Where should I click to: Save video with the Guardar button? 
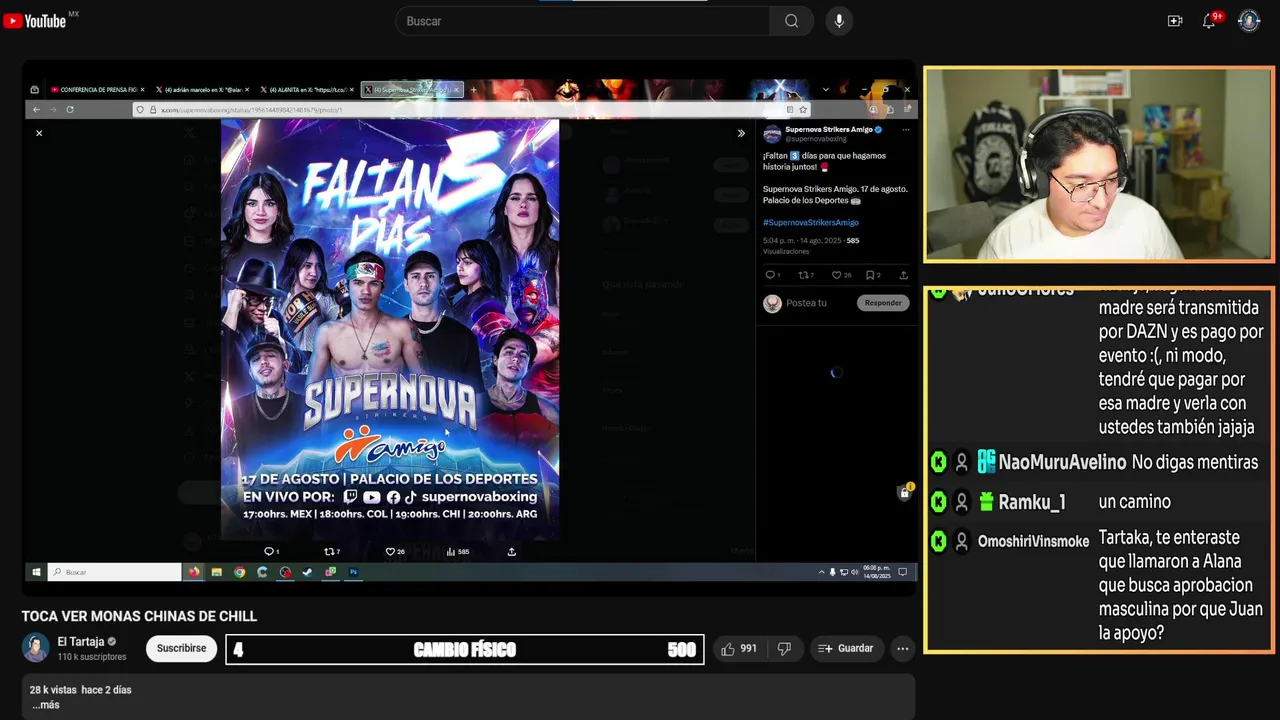[846, 649]
